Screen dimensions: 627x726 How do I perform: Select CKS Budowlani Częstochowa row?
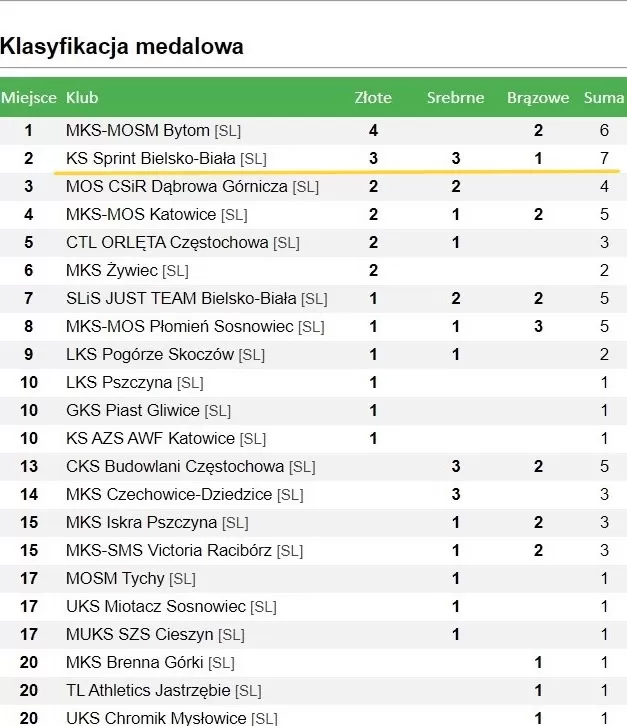tap(314, 467)
